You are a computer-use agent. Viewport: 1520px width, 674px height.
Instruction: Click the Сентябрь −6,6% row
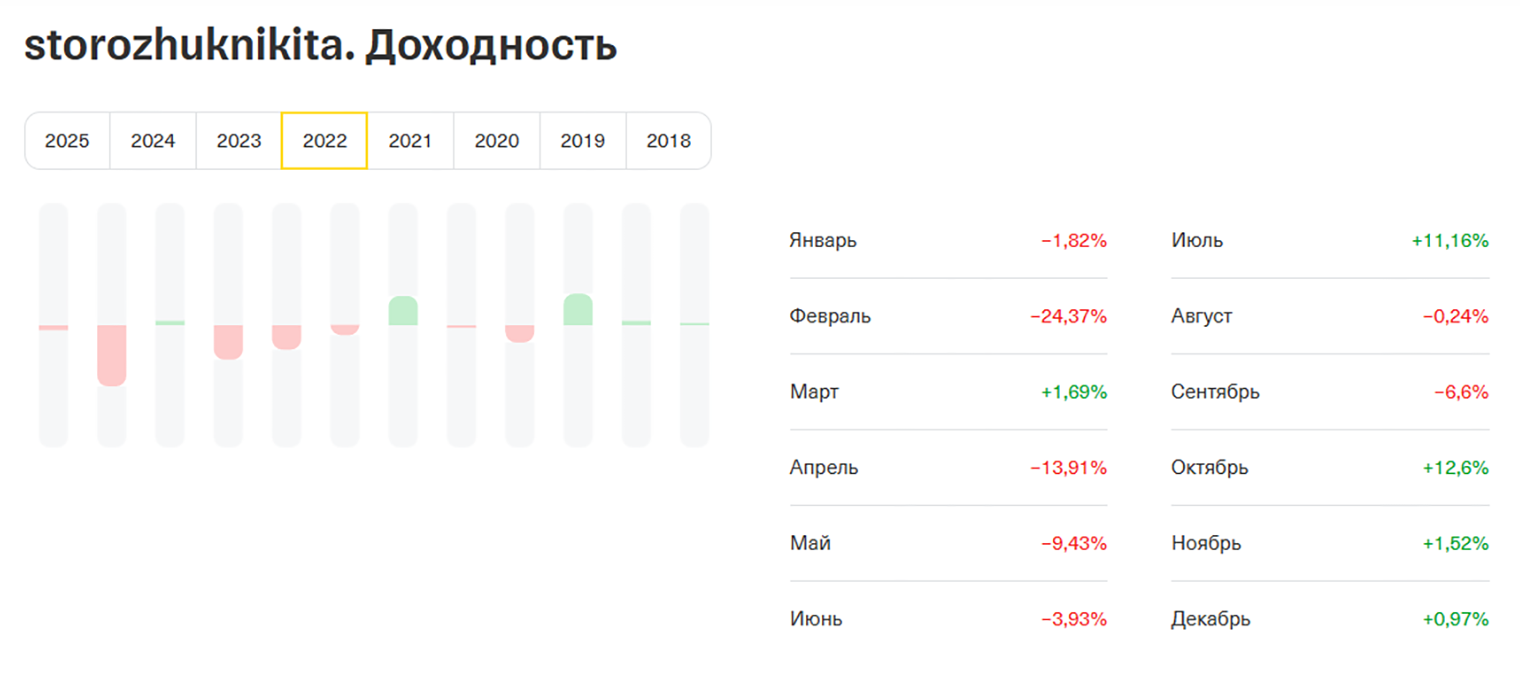1330,392
